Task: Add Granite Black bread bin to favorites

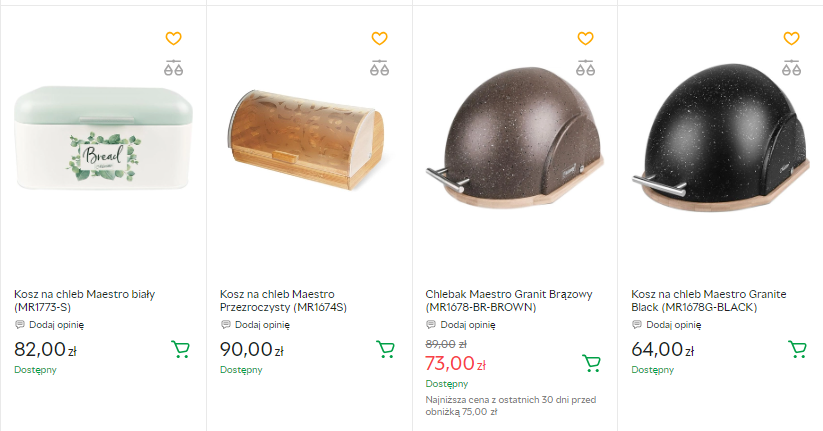Action: click(791, 39)
